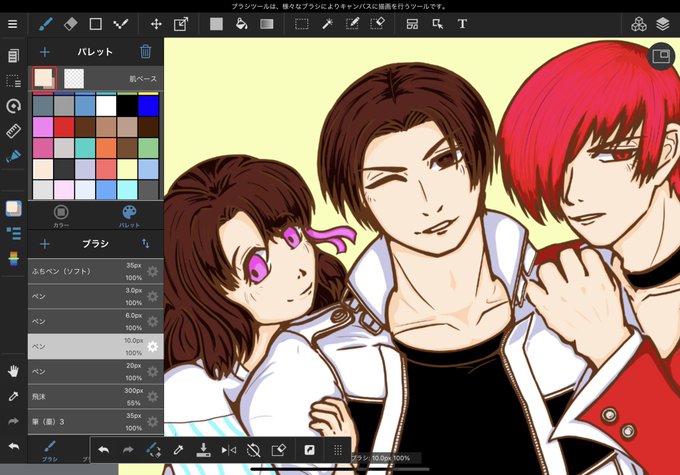Click the brush sort arrows icon

[x=145, y=244]
